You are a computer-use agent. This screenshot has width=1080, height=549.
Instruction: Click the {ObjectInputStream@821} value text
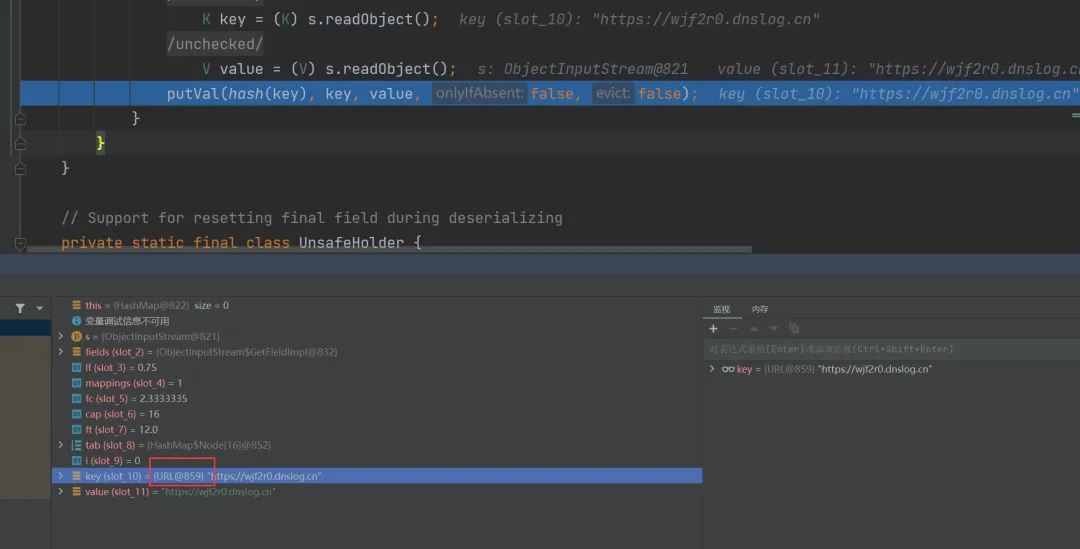160,336
